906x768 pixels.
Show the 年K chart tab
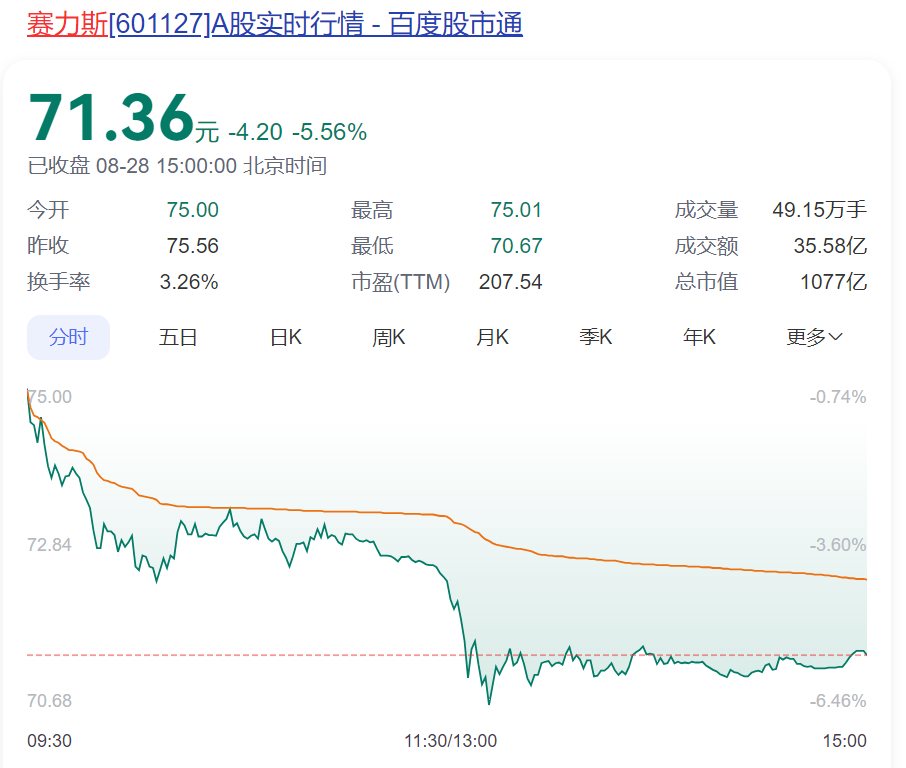(x=699, y=337)
